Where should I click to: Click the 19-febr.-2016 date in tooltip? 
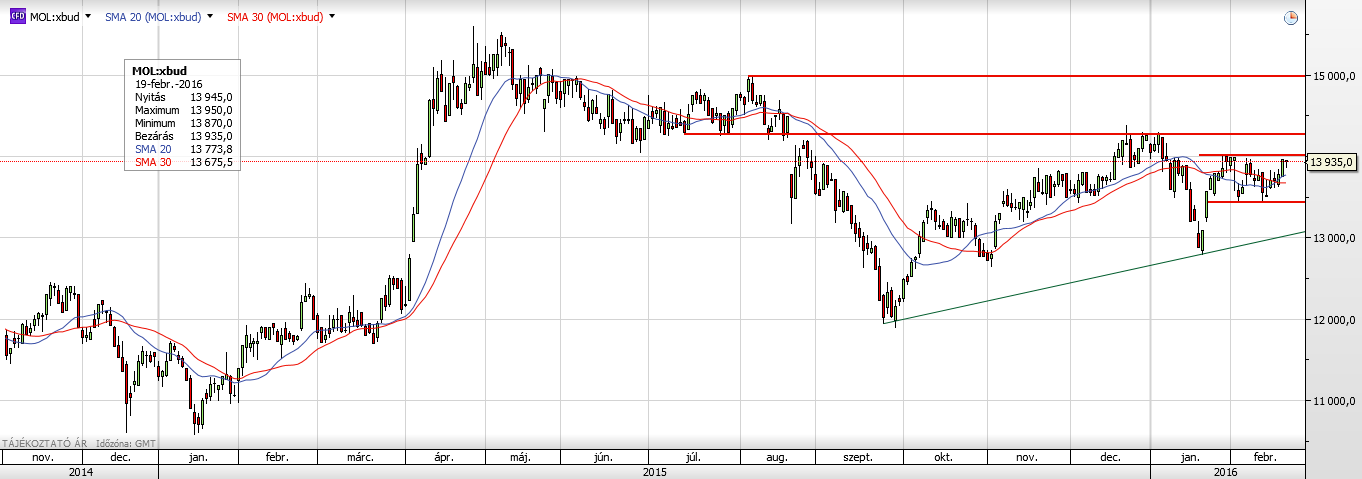[168, 85]
